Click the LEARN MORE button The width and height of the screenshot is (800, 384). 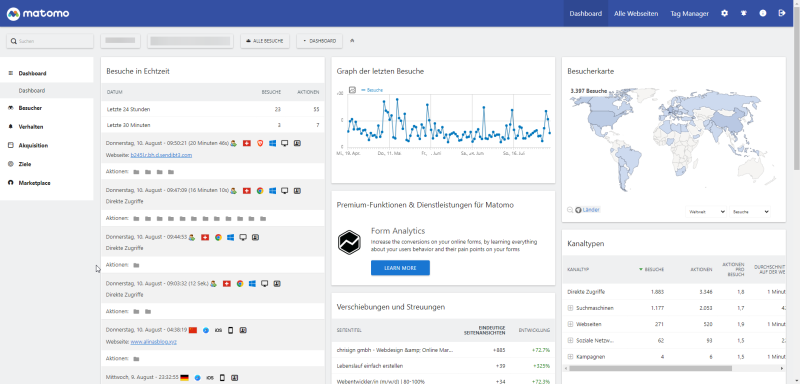pos(400,268)
